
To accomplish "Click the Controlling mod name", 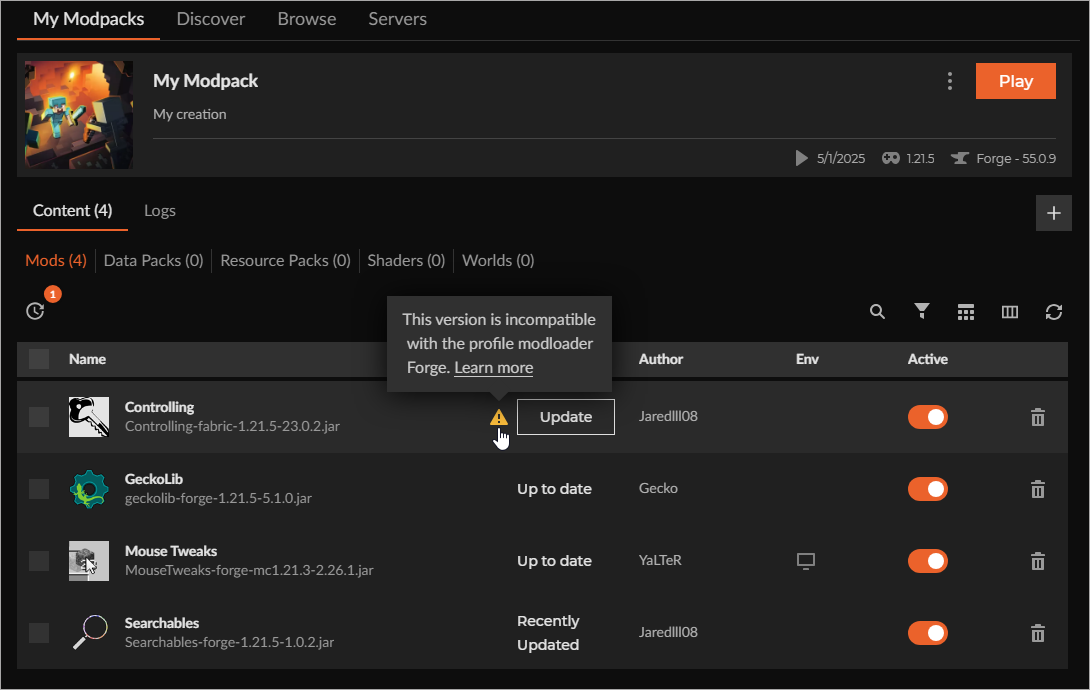I will [159, 407].
